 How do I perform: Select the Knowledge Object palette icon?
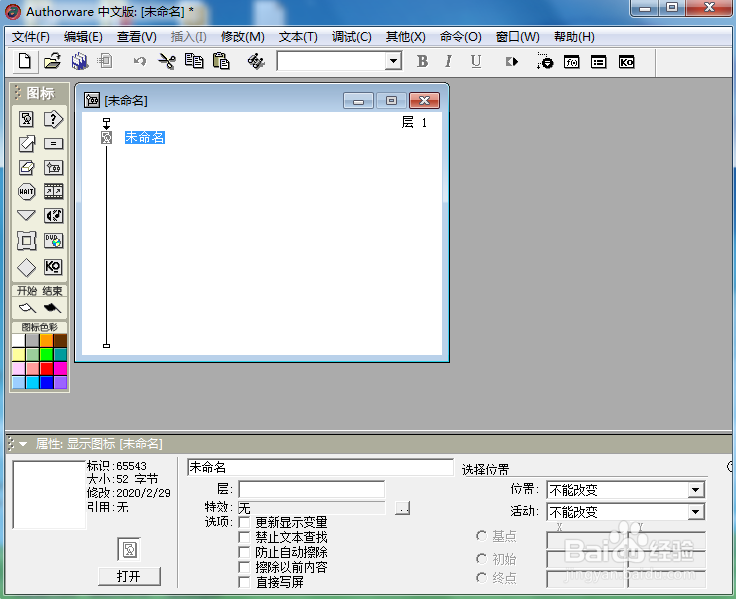pyautogui.click(x=53, y=267)
